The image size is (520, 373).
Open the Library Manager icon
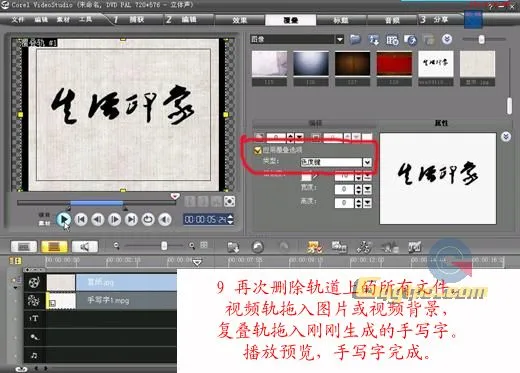click(392, 40)
